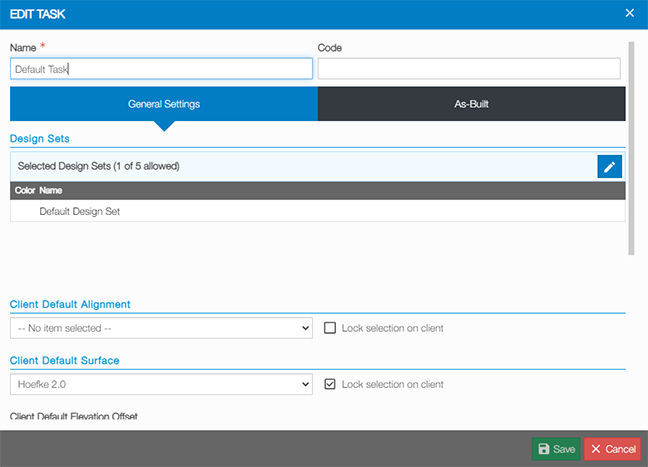Click the Selected Design Sets (1 of 5 allowed) label
The height and width of the screenshot is (467, 648).
coord(98,166)
